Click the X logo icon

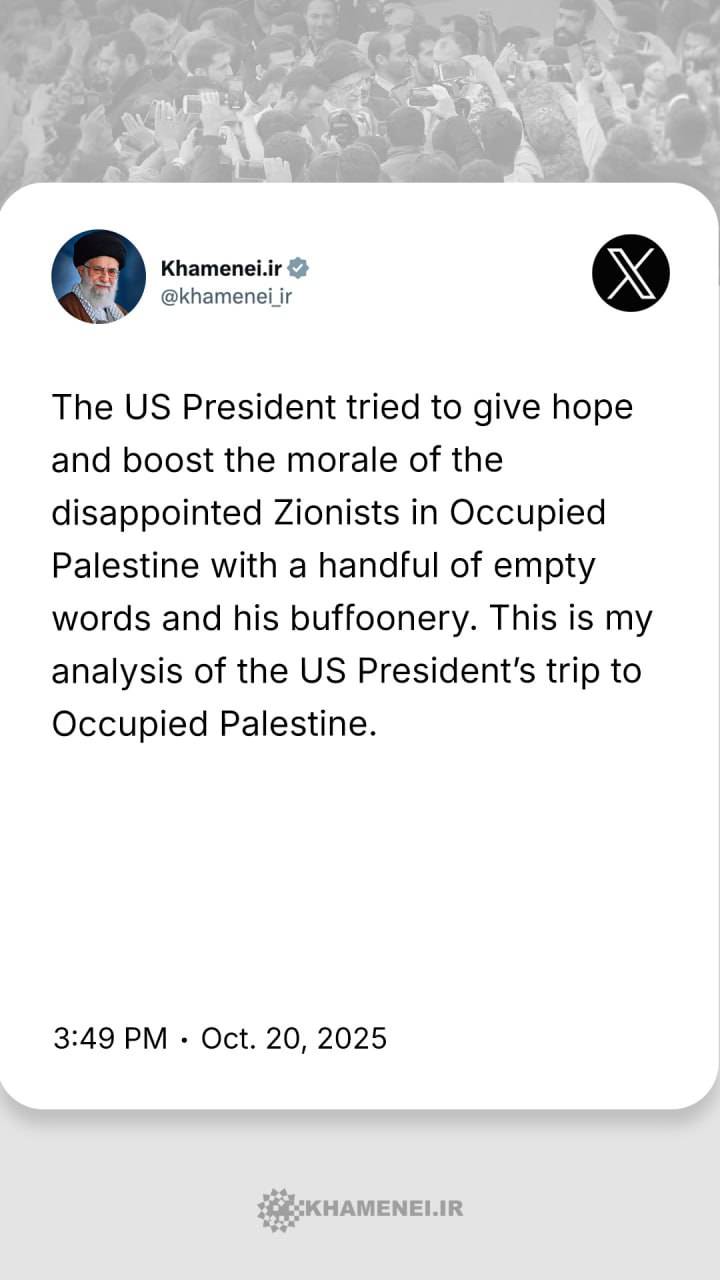[x=630, y=272]
